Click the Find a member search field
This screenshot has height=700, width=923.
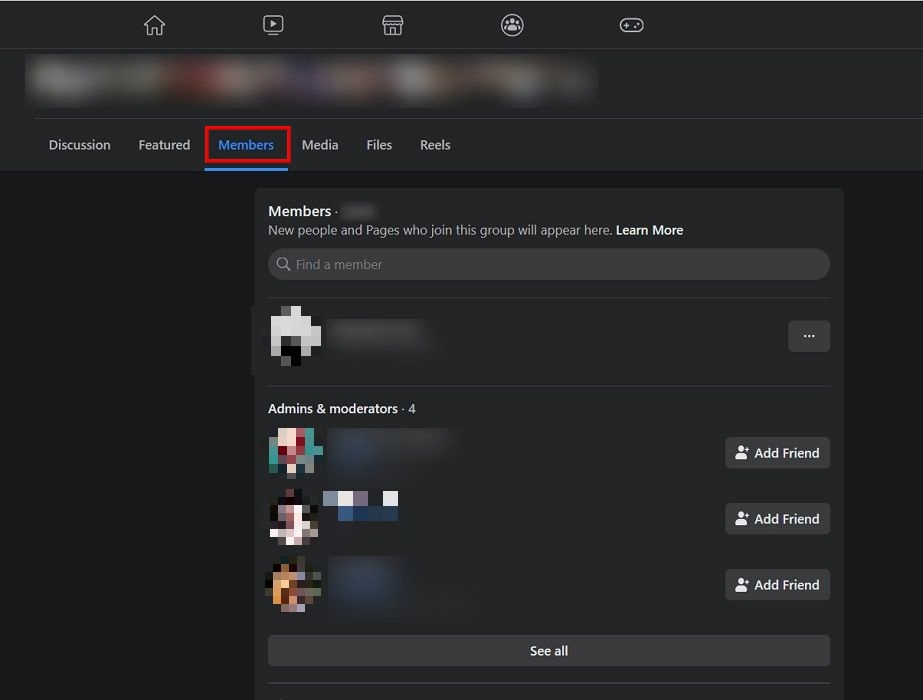coord(548,264)
